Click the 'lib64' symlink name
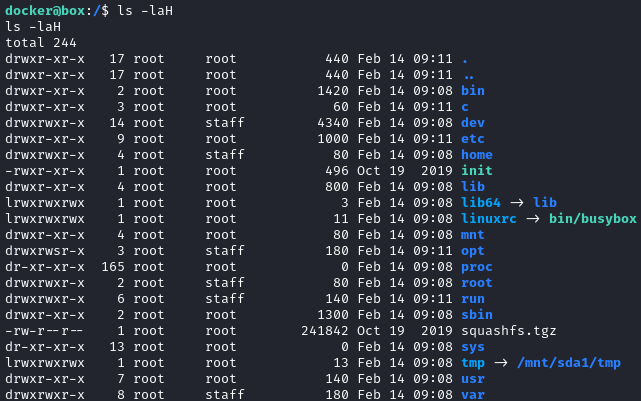This screenshot has height=401, width=641. point(481,203)
